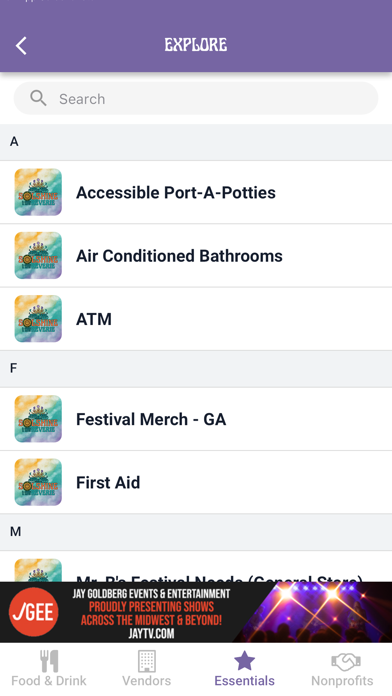Tap the JGEE red logo
This screenshot has width=392, height=696.
(34, 612)
